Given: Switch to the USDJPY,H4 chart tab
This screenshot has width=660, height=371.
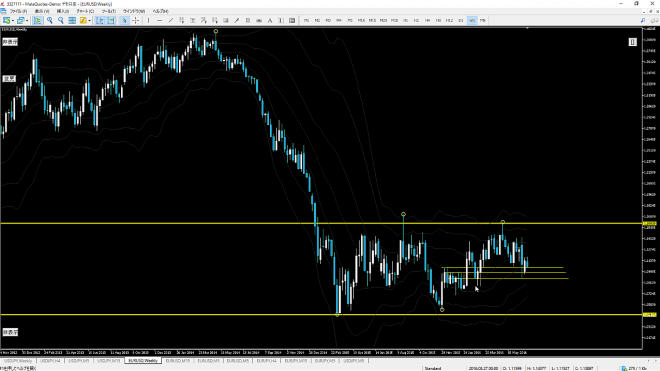Looking at the screenshot, I should click(50, 361).
